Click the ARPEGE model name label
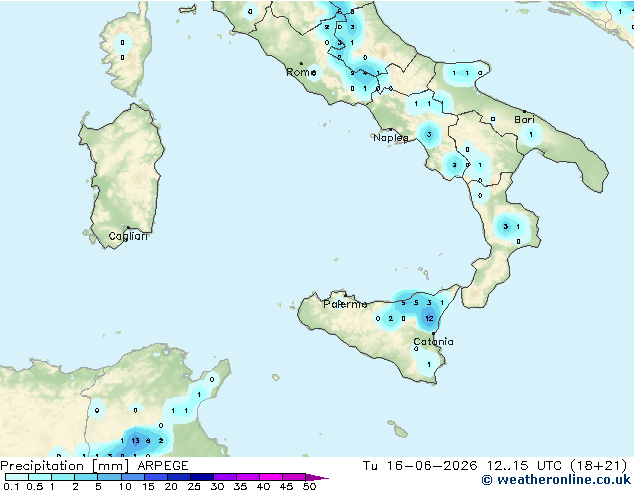 [x=163, y=466]
